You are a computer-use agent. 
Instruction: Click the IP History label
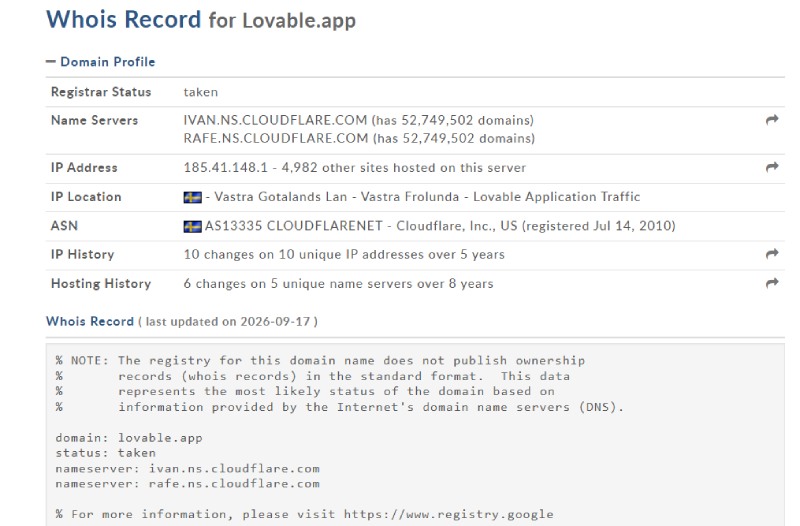click(83, 255)
